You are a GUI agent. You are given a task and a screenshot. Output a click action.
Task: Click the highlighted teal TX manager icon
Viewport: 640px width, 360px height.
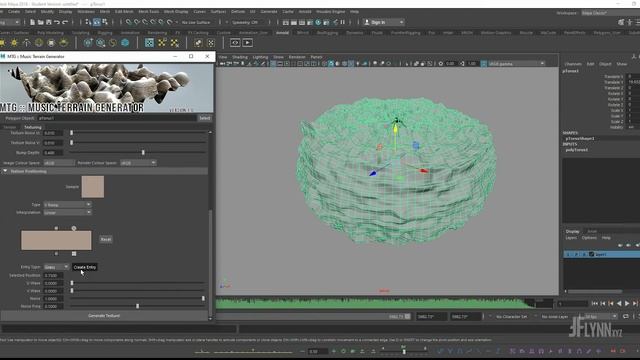tap(149, 42)
